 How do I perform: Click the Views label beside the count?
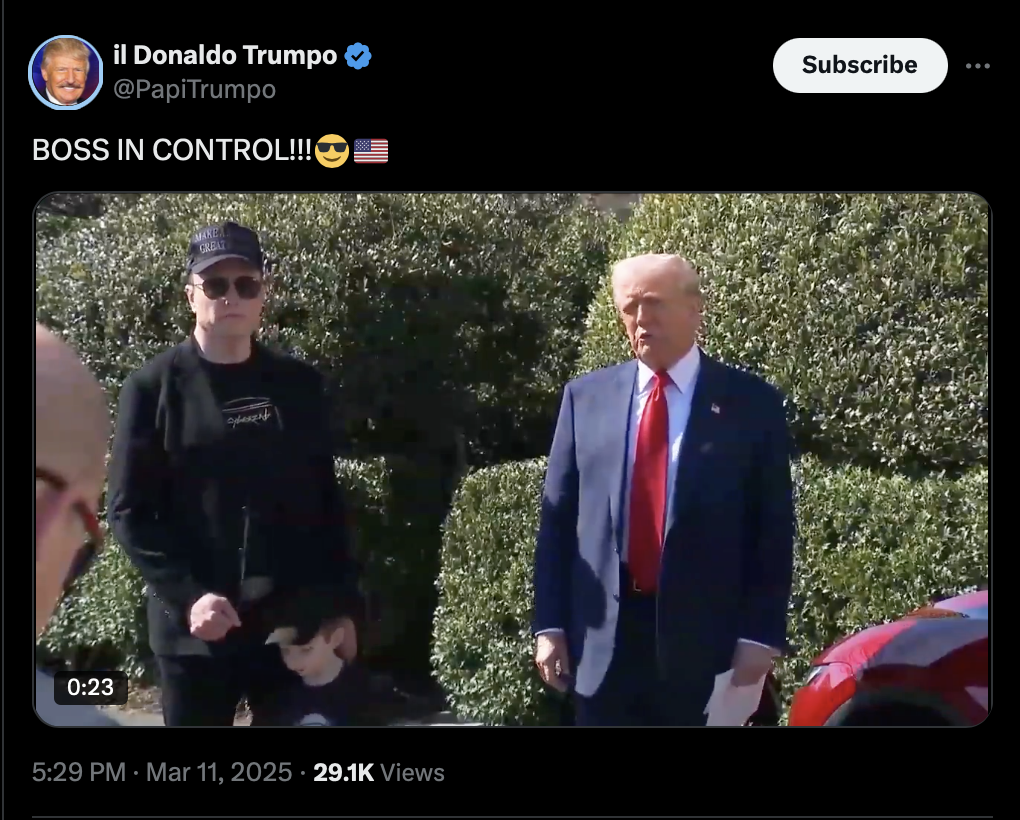(x=412, y=773)
